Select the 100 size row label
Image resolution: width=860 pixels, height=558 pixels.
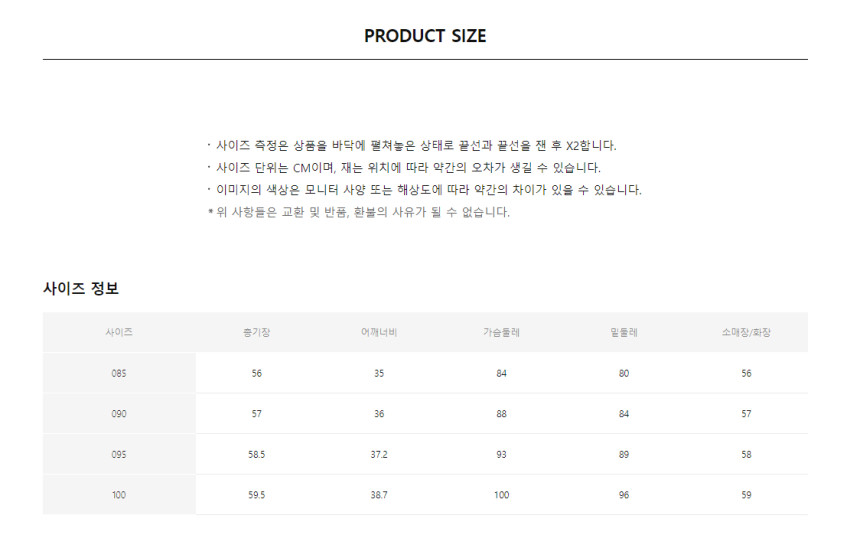pos(119,495)
